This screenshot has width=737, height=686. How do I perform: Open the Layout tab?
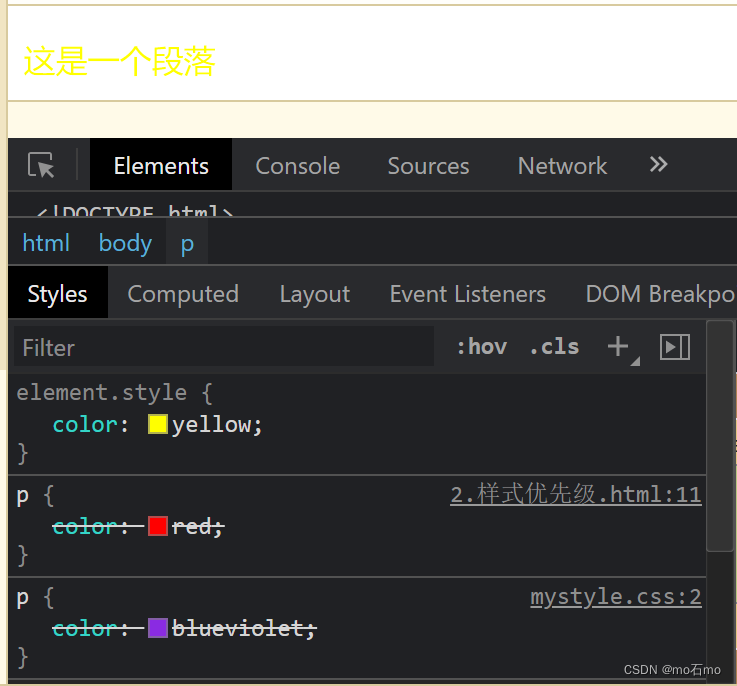click(x=314, y=294)
